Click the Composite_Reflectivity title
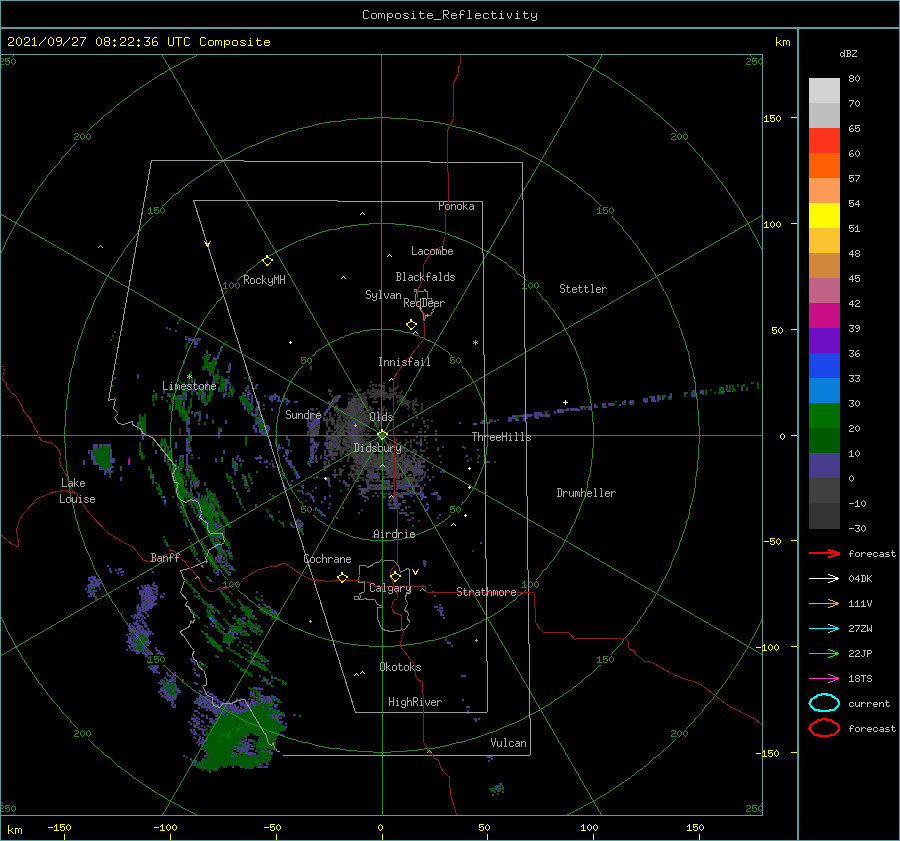 [x=450, y=15]
